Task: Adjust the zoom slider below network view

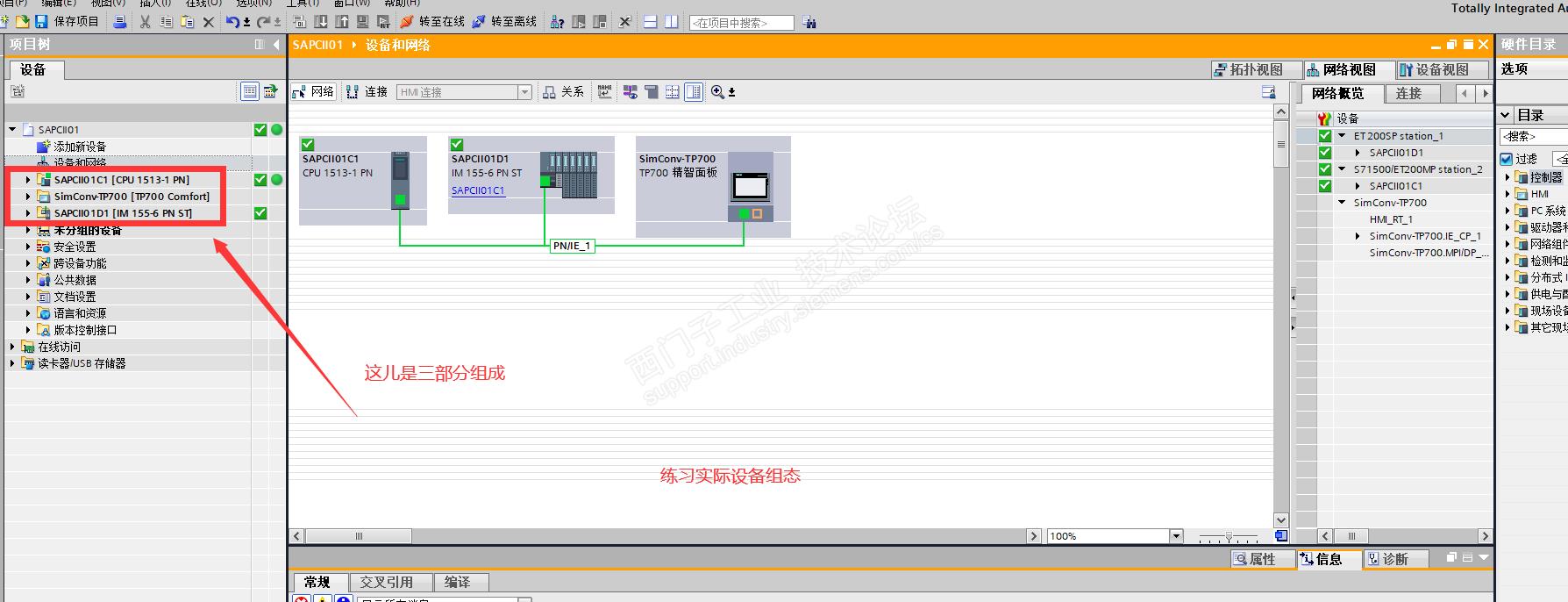Action: pos(1228,536)
